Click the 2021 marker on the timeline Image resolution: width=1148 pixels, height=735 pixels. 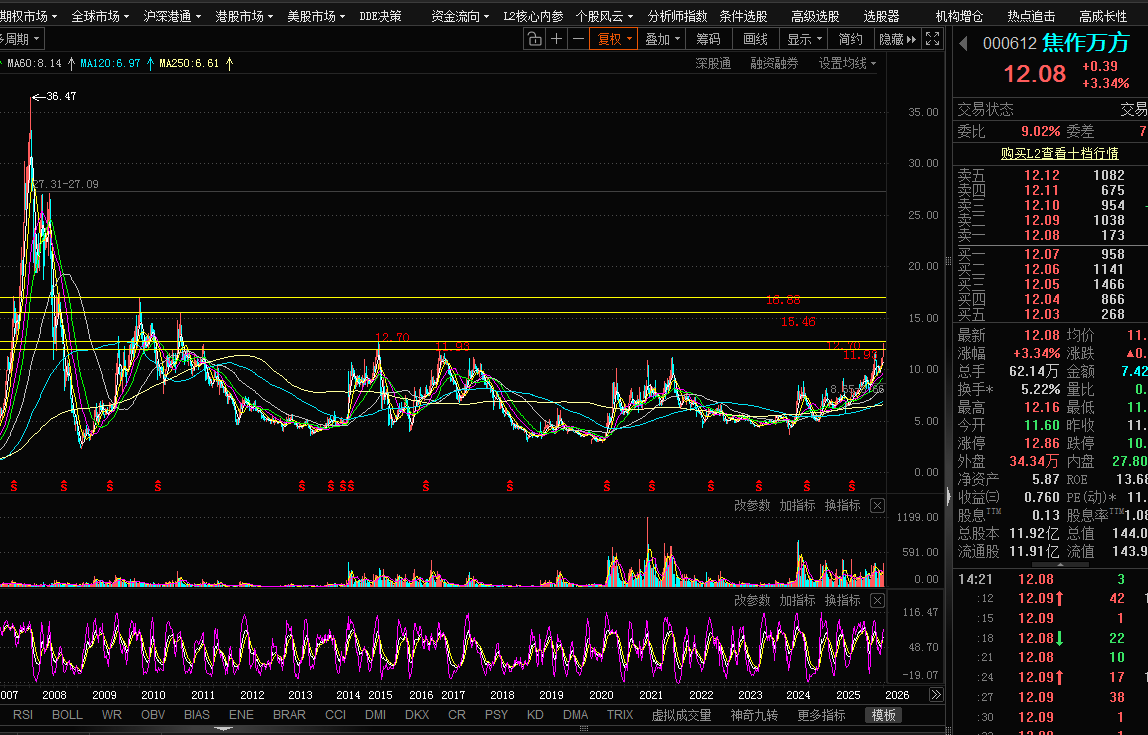click(x=651, y=695)
